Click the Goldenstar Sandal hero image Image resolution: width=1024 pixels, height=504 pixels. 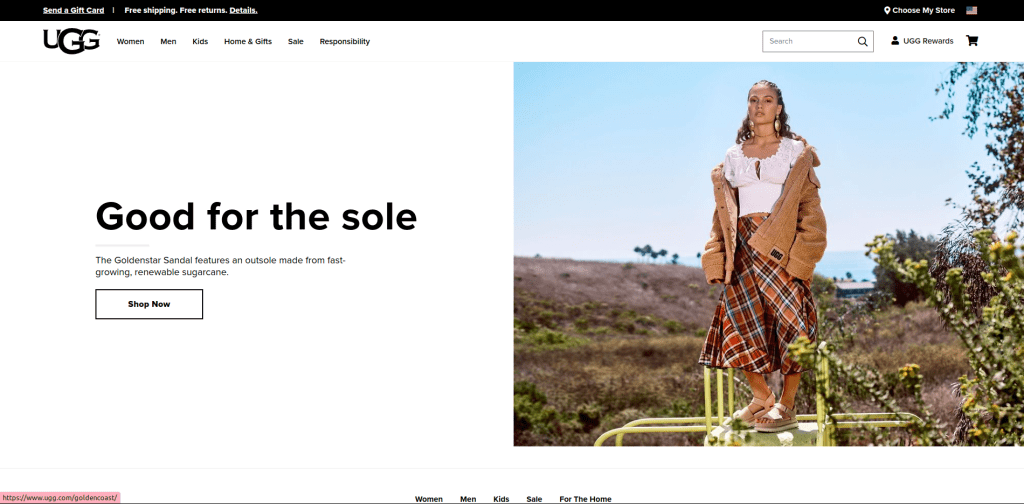pos(769,254)
